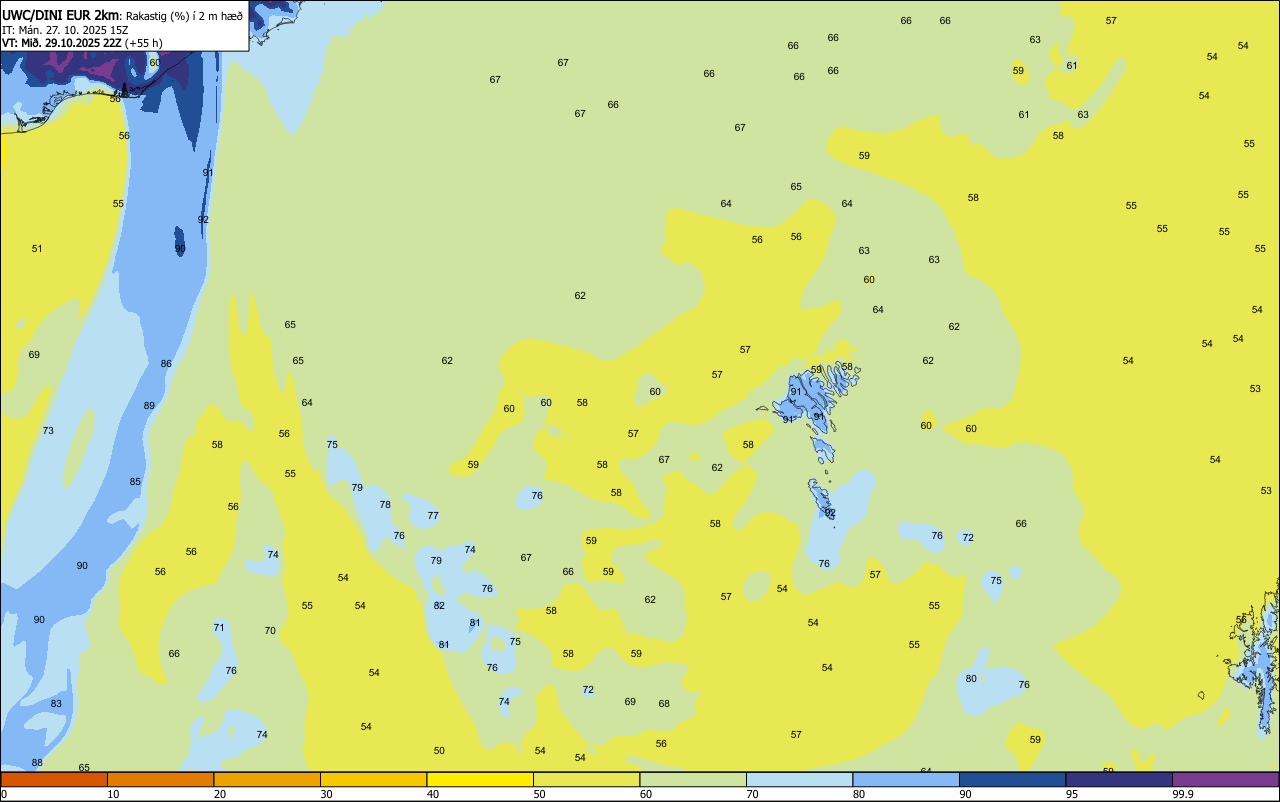Screen dimensions: 1280x802
Task: Select the orange 10–20 color scale segment
Action: click(x=160, y=779)
